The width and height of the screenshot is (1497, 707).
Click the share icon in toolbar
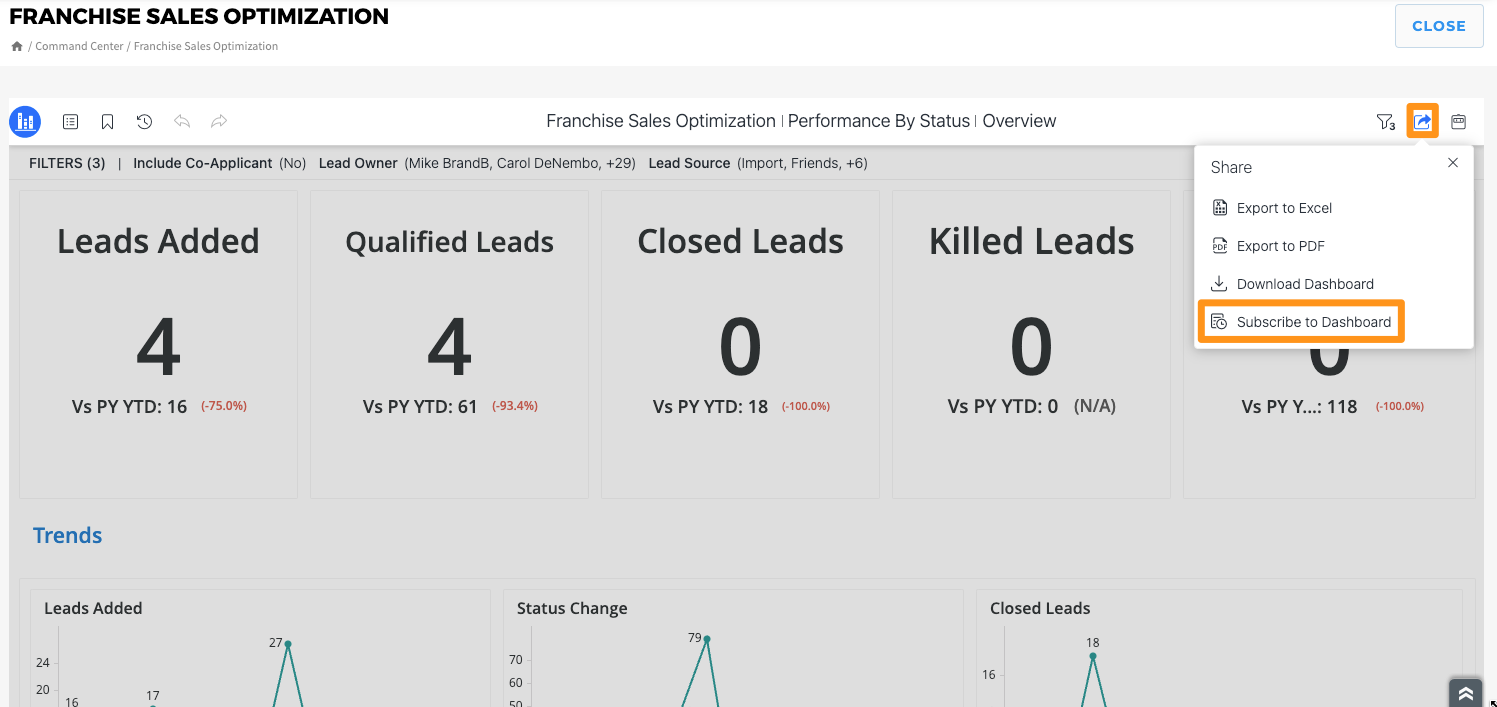coord(1422,121)
